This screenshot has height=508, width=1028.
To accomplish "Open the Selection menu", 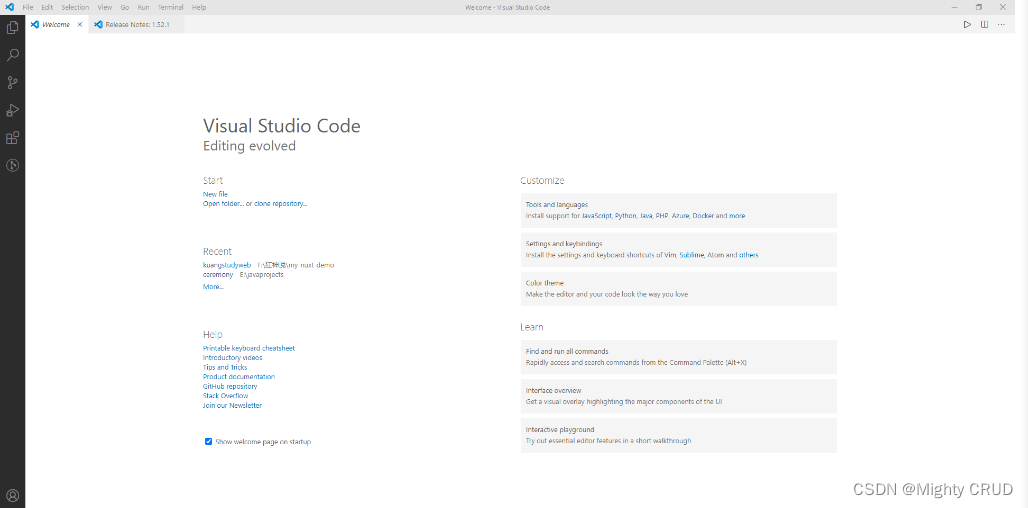I will [75, 7].
